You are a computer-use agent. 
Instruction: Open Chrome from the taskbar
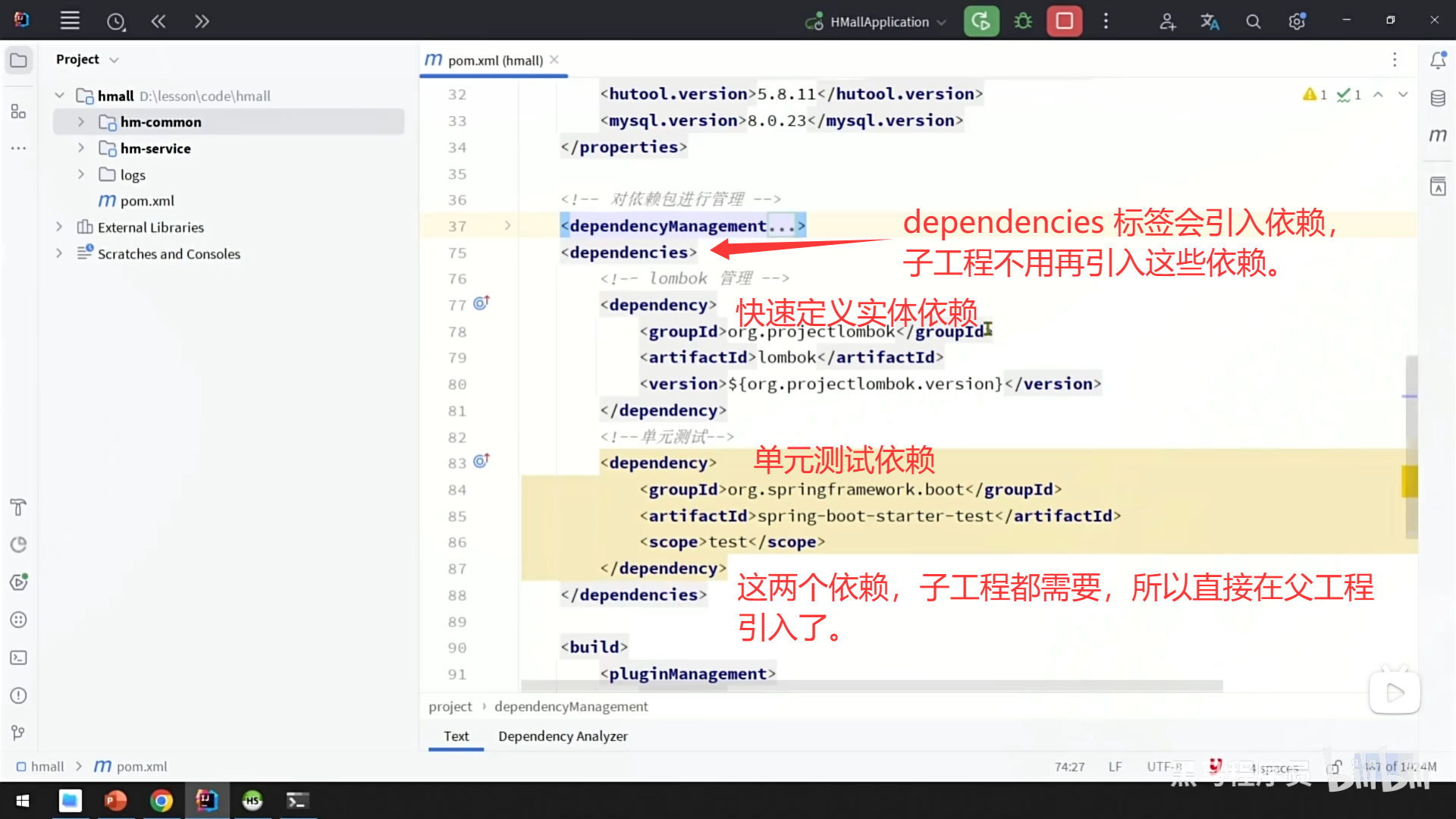click(x=162, y=801)
